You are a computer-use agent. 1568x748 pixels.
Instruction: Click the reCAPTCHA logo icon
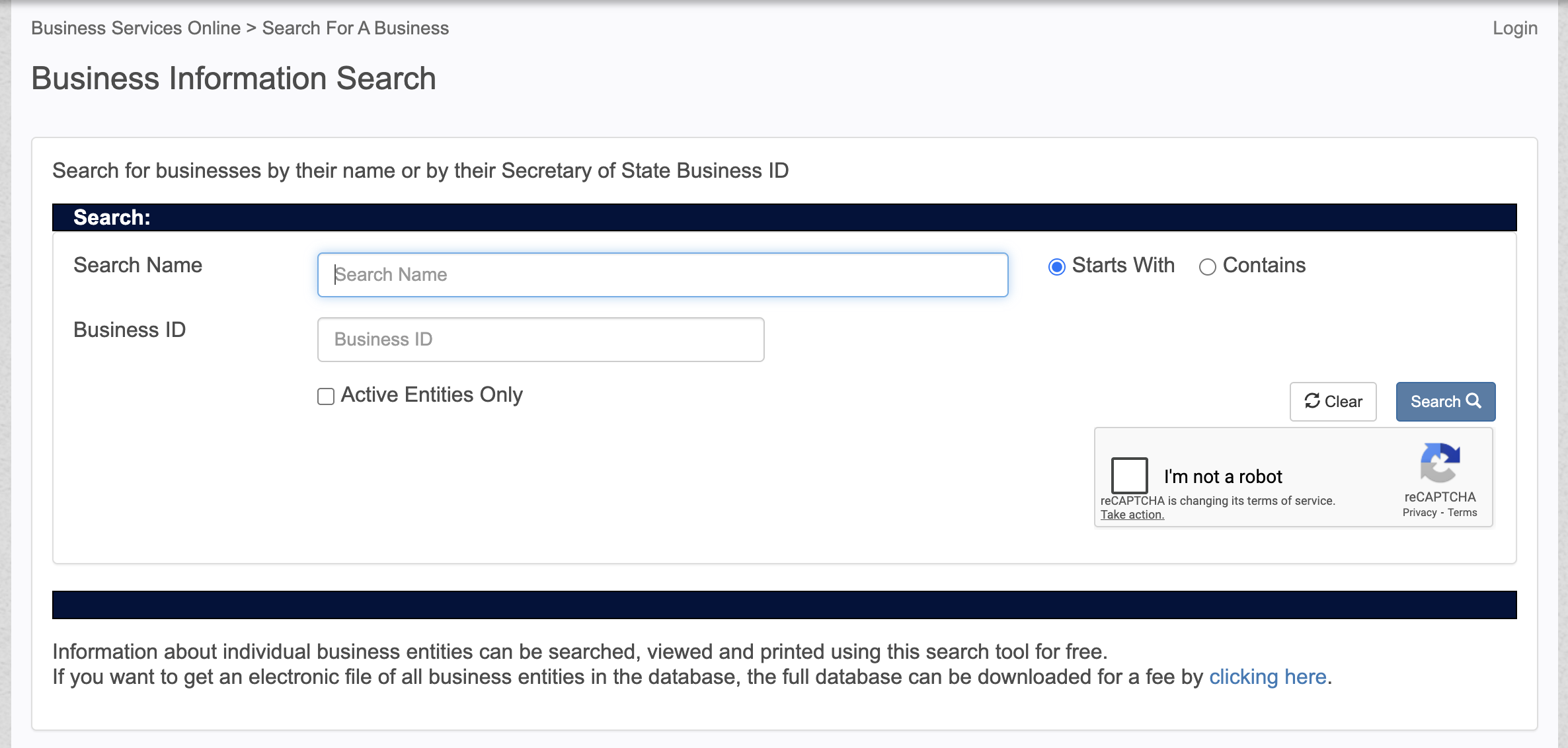tap(1439, 463)
